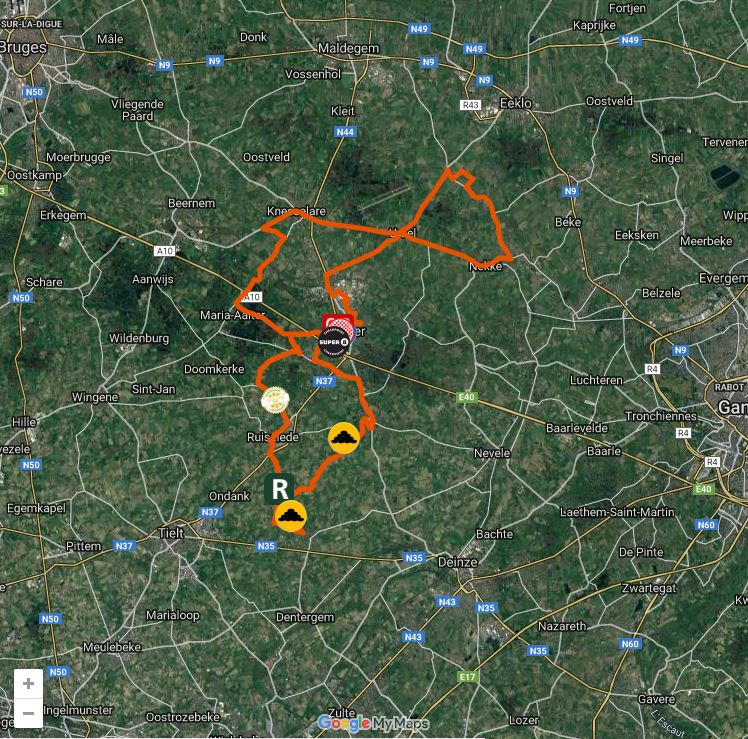
Task: Click the green E40 highway shield near Aalter
Action: tap(467, 397)
